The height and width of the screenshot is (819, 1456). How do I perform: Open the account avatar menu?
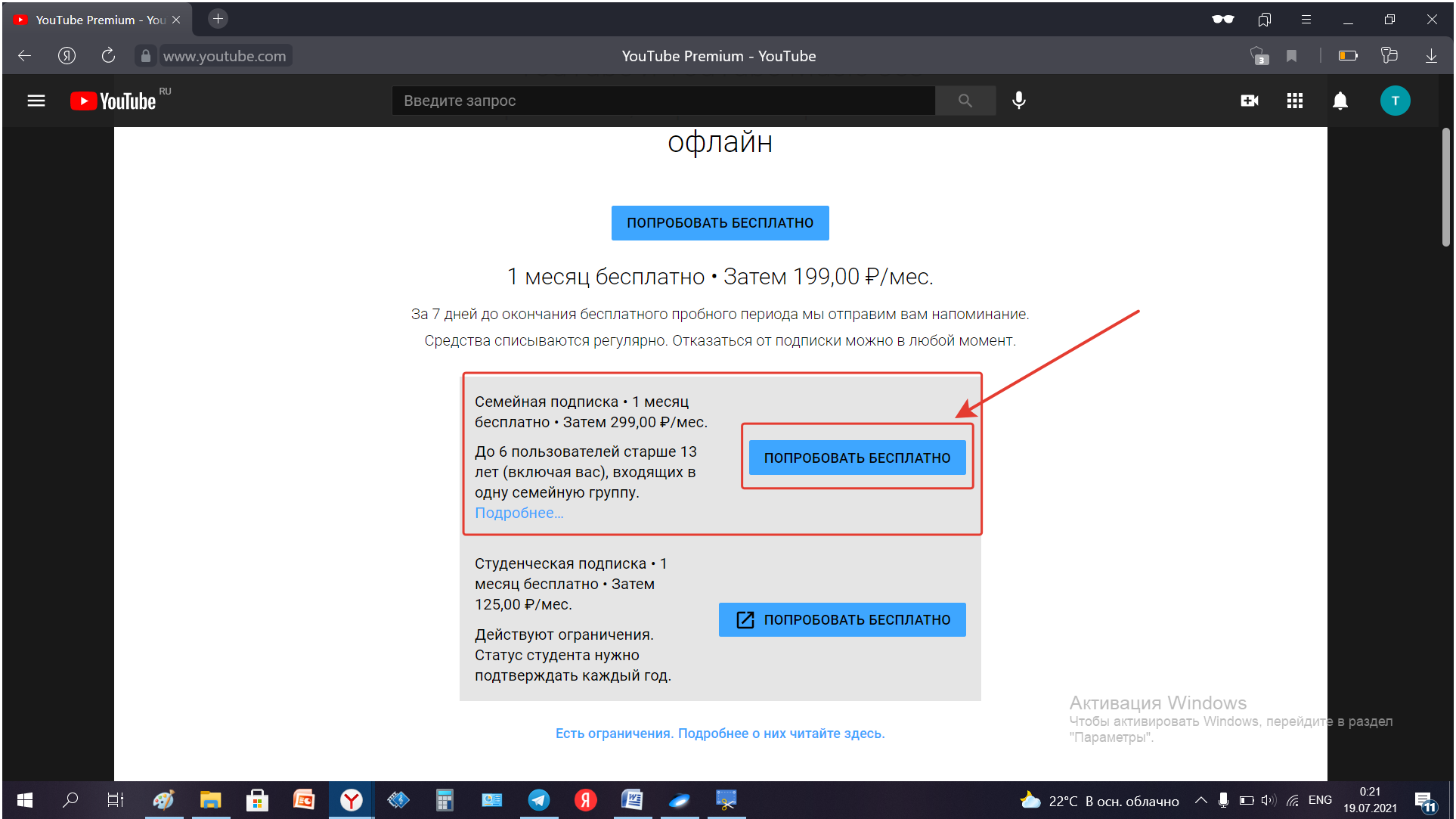click(1394, 101)
